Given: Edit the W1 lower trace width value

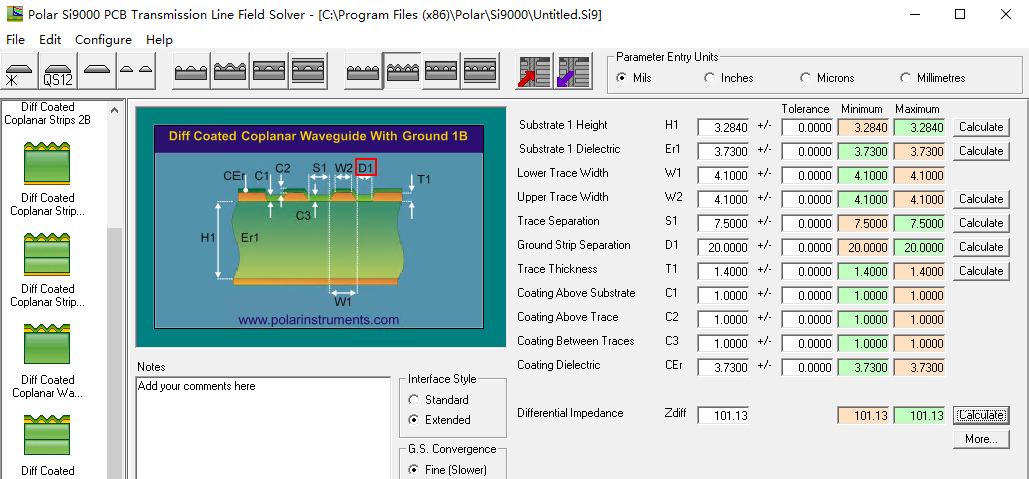Looking at the screenshot, I should click(723, 175).
